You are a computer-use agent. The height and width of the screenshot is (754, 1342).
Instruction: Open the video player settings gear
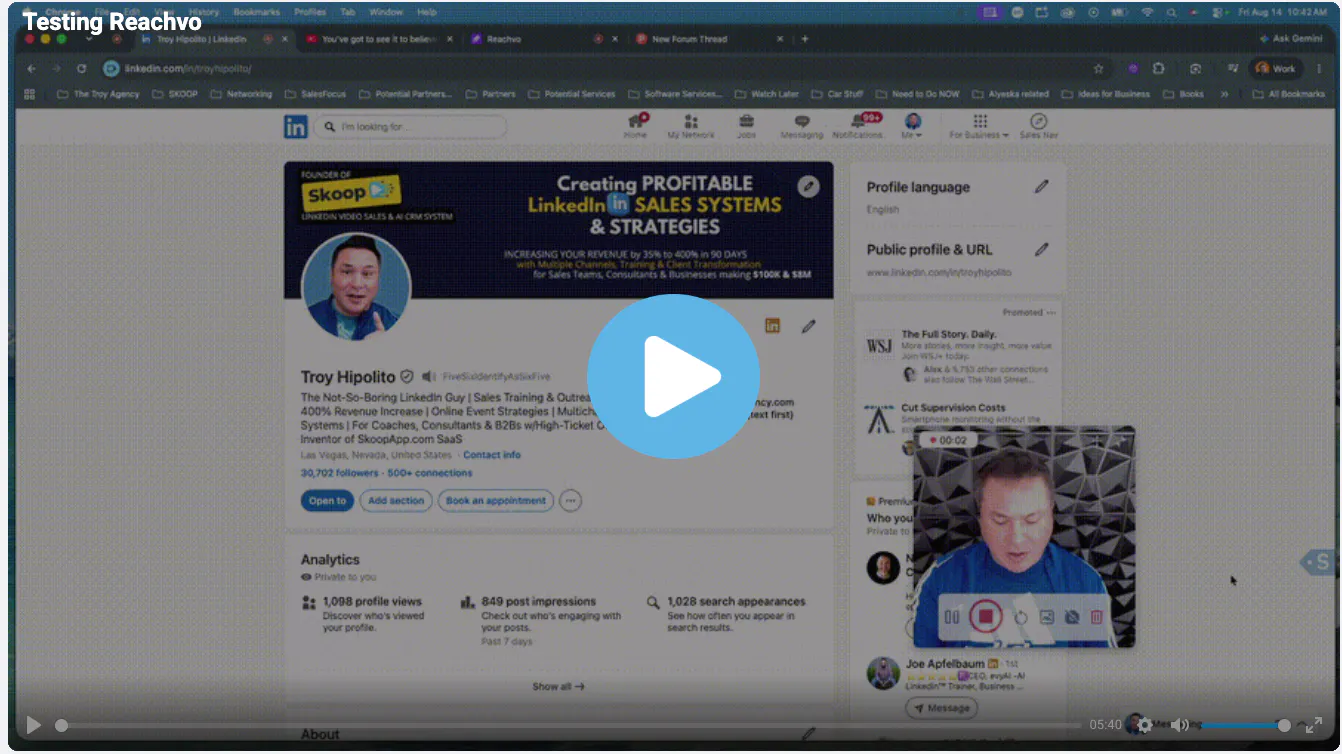coord(1145,725)
